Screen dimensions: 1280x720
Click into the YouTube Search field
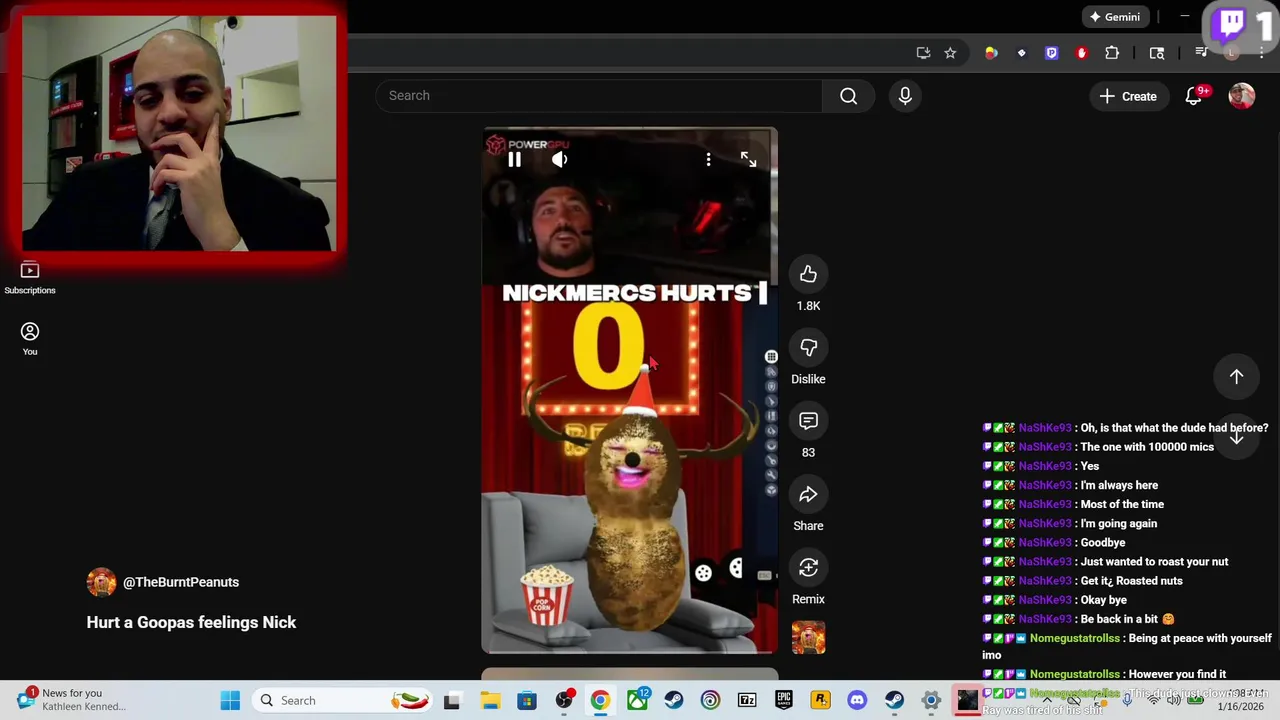click(599, 96)
